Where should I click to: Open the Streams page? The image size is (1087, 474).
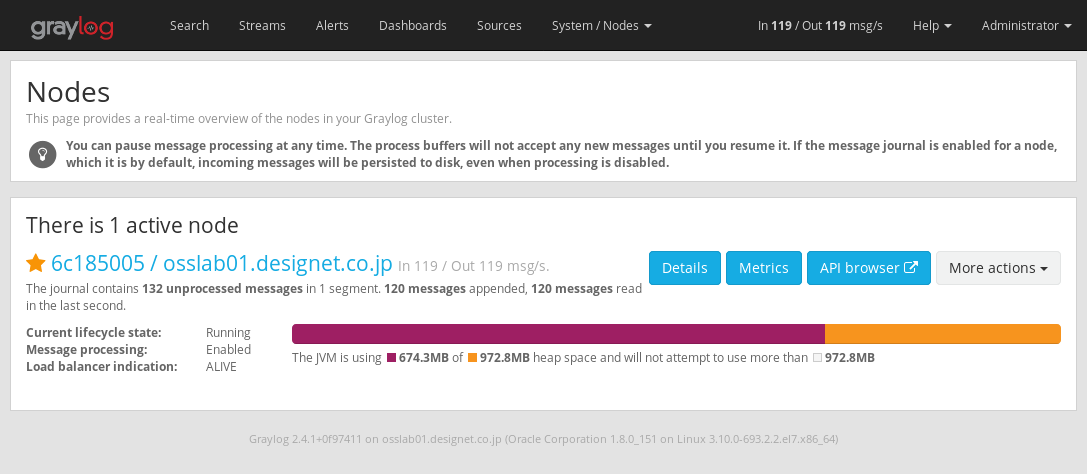(x=262, y=26)
